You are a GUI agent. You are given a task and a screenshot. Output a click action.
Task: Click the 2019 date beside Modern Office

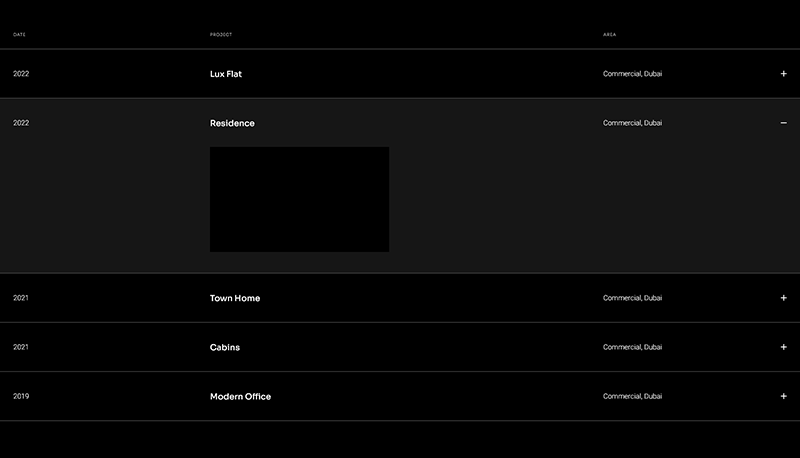click(21, 396)
